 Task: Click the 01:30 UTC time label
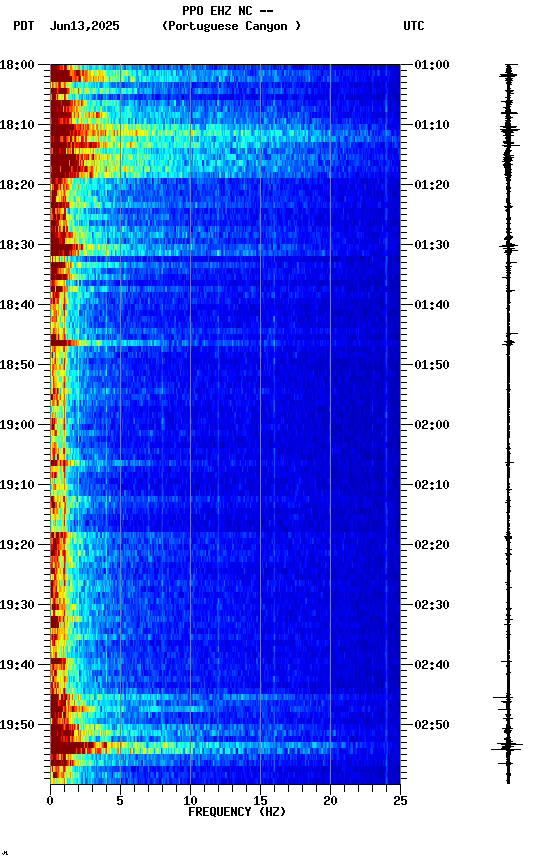[432, 245]
